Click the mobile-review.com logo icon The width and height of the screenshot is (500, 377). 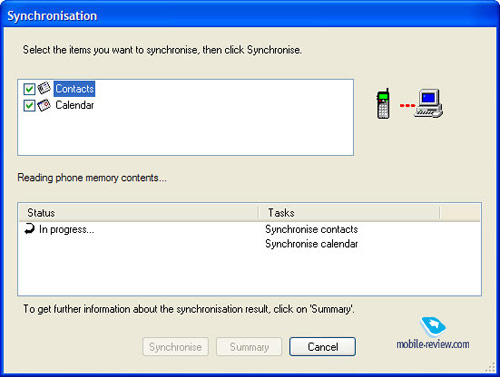pyautogui.click(x=433, y=326)
